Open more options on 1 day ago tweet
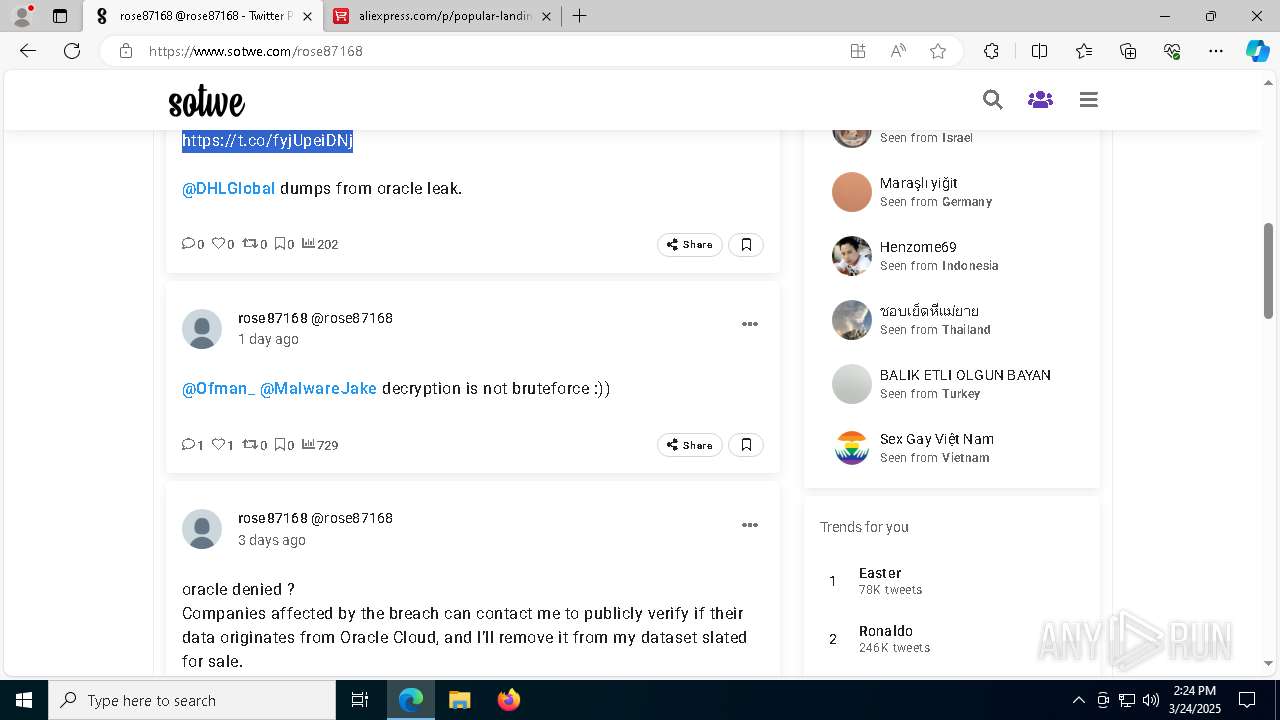Image resolution: width=1280 pixels, height=720 pixels. tap(750, 324)
